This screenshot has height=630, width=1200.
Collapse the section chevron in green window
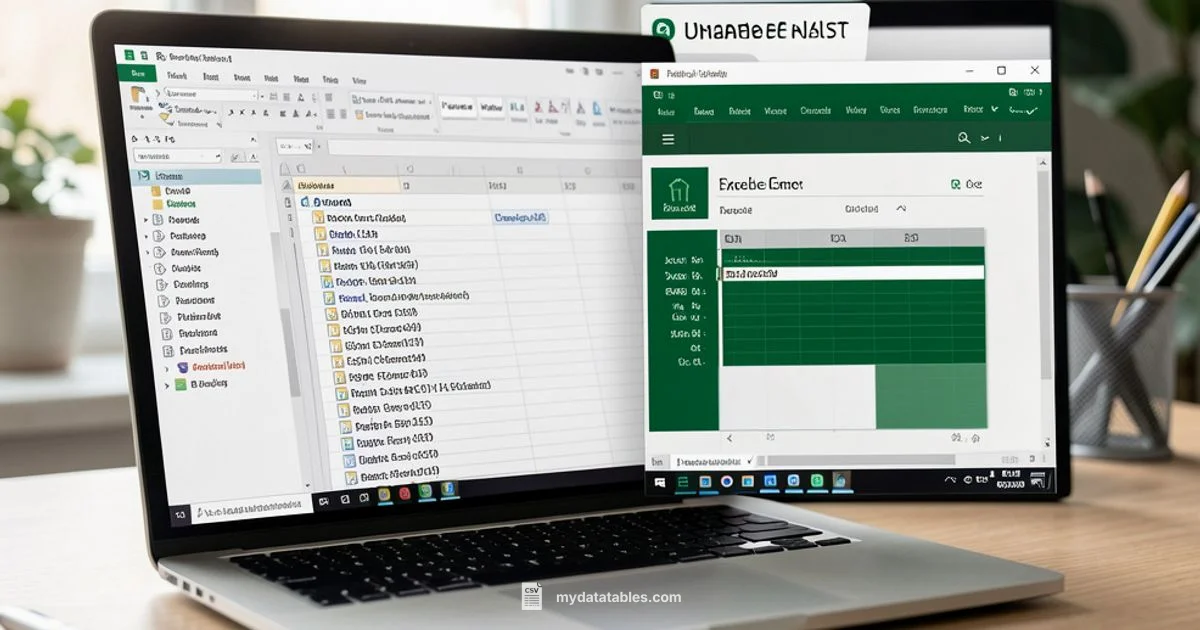pyautogui.click(x=900, y=209)
